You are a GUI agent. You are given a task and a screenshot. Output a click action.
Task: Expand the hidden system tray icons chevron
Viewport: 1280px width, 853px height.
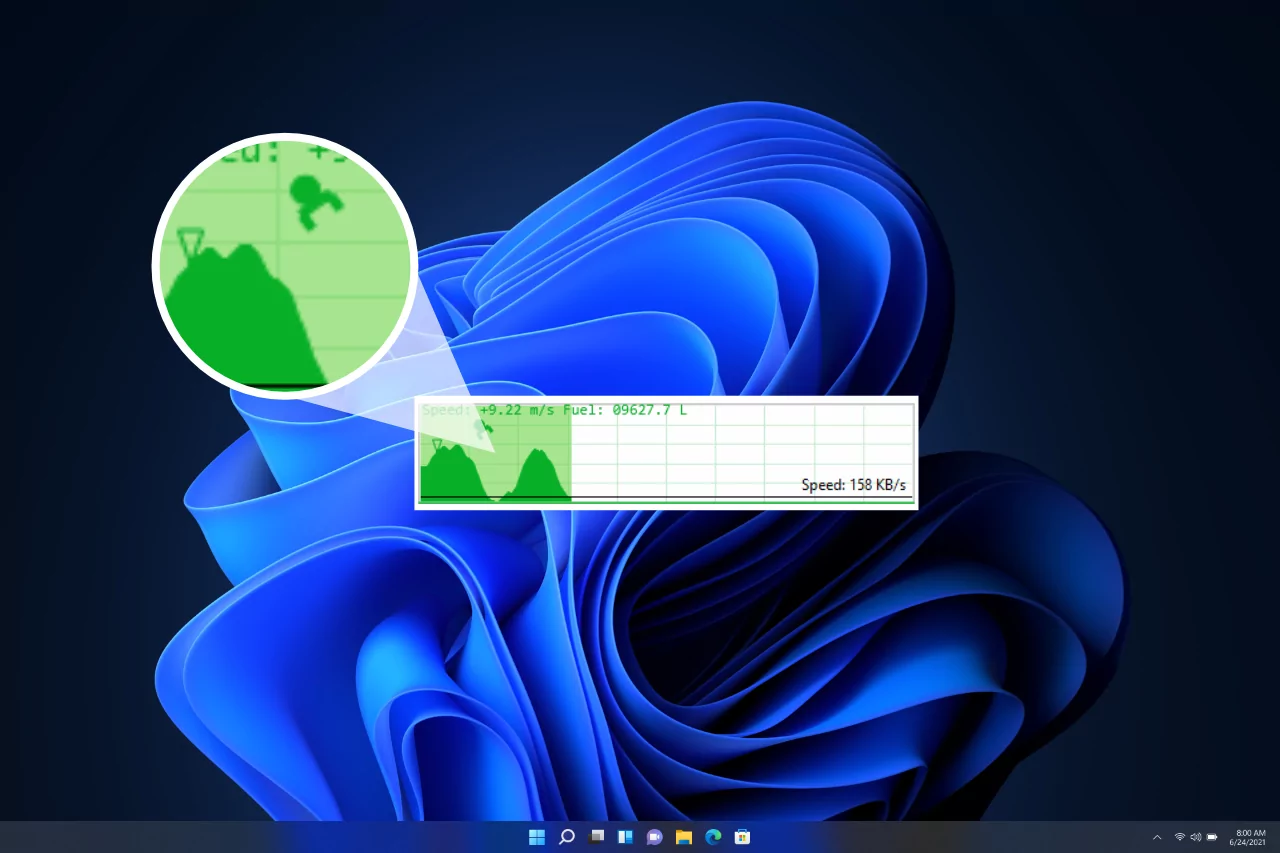click(x=1157, y=836)
